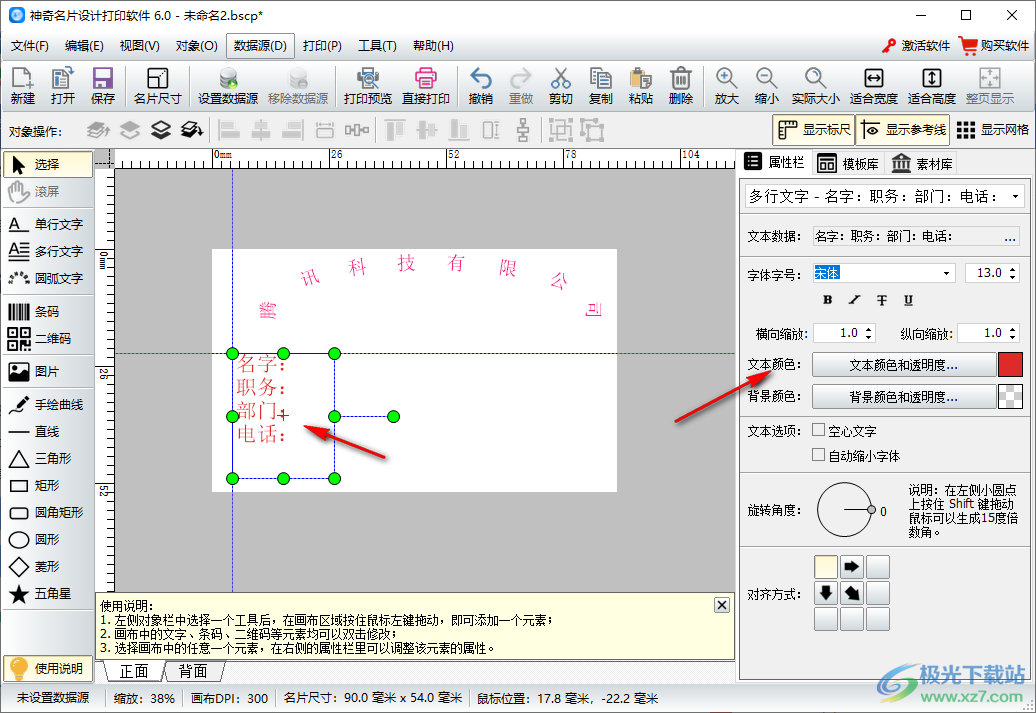1036x713 pixels.
Task: Open 打印预览 print preview
Action: (x=368, y=86)
